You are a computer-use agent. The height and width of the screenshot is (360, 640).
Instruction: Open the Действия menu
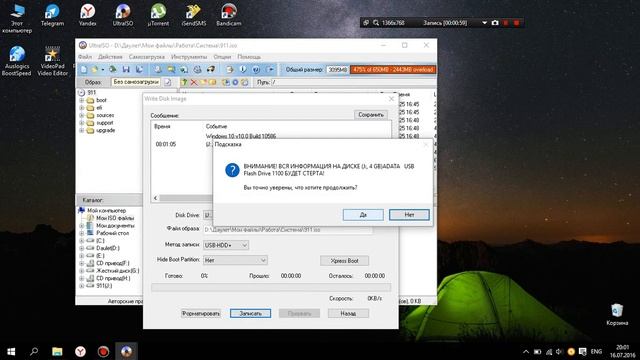110,57
